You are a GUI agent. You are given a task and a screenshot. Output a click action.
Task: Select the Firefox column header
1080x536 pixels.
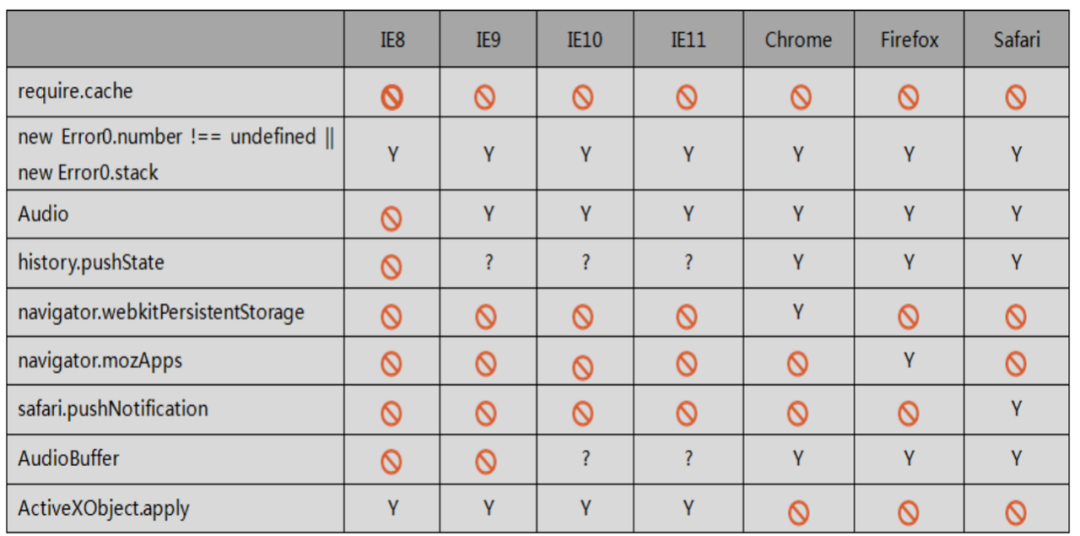pyautogui.click(x=909, y=40)
